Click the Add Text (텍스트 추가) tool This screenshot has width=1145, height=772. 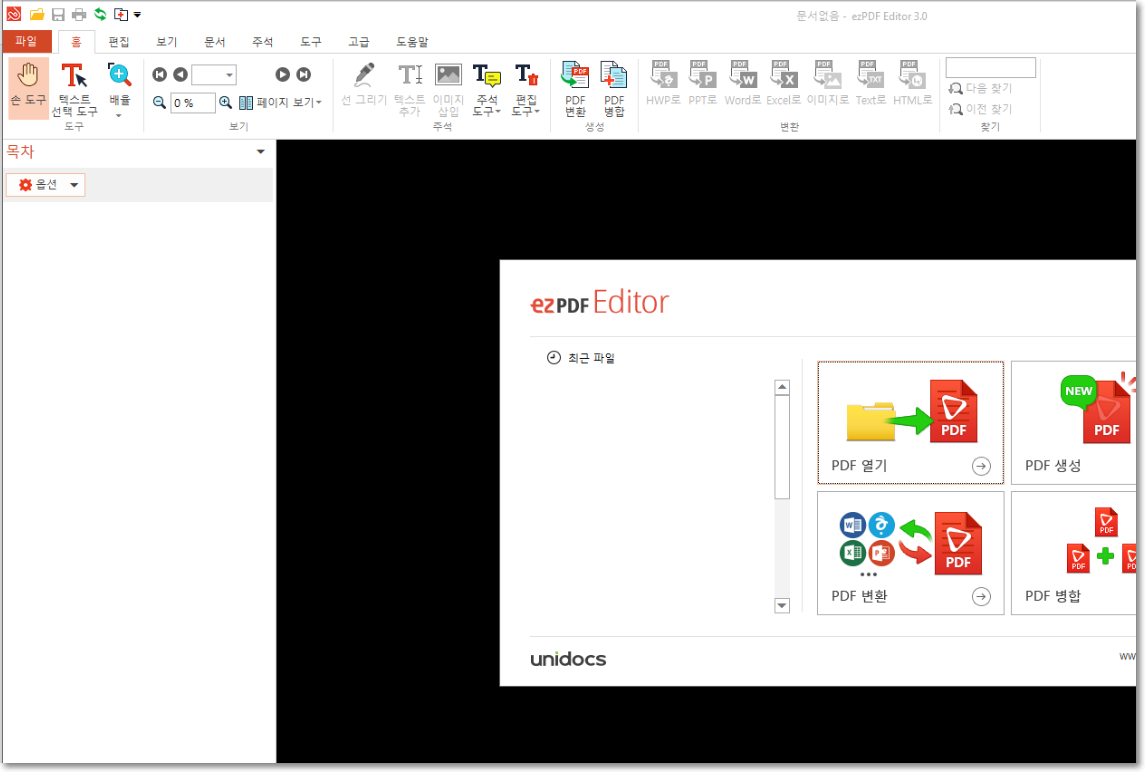tap(410, 89)
